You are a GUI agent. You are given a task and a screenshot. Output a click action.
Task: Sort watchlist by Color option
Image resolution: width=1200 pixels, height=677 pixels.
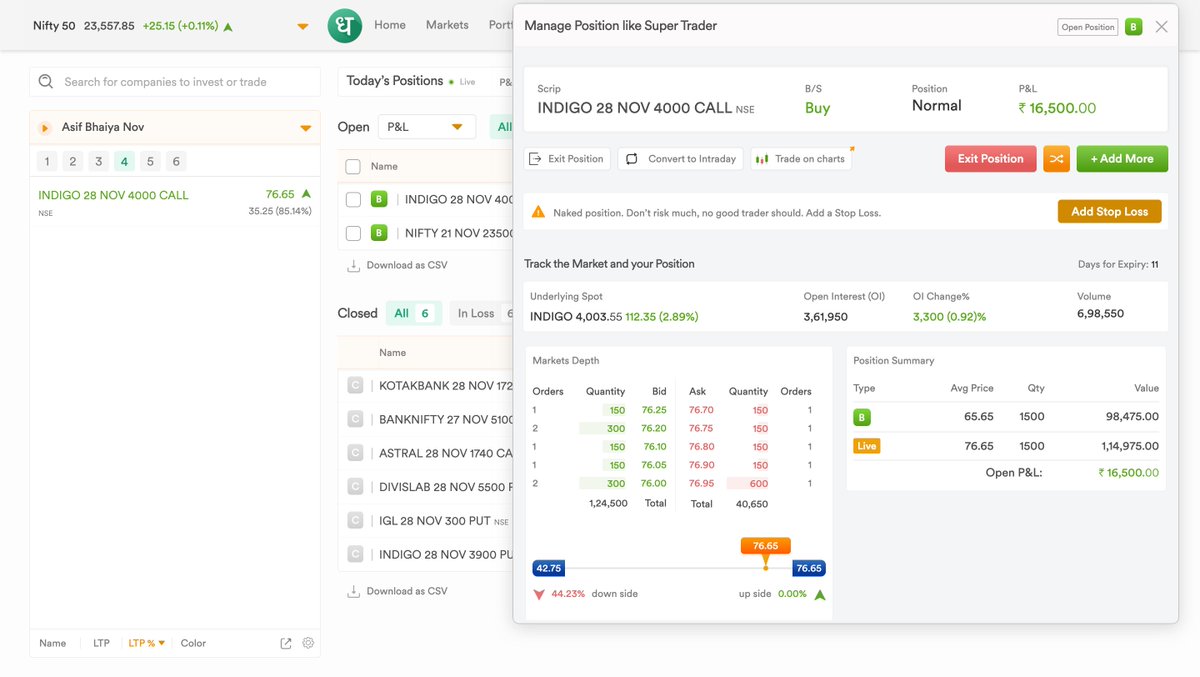tap(193, 643)
